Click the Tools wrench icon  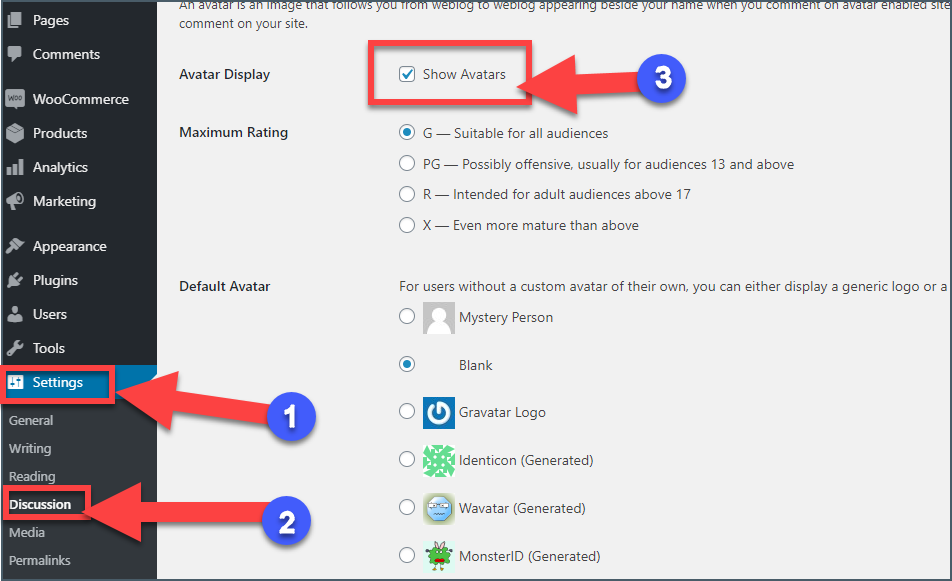click(15, 348)
